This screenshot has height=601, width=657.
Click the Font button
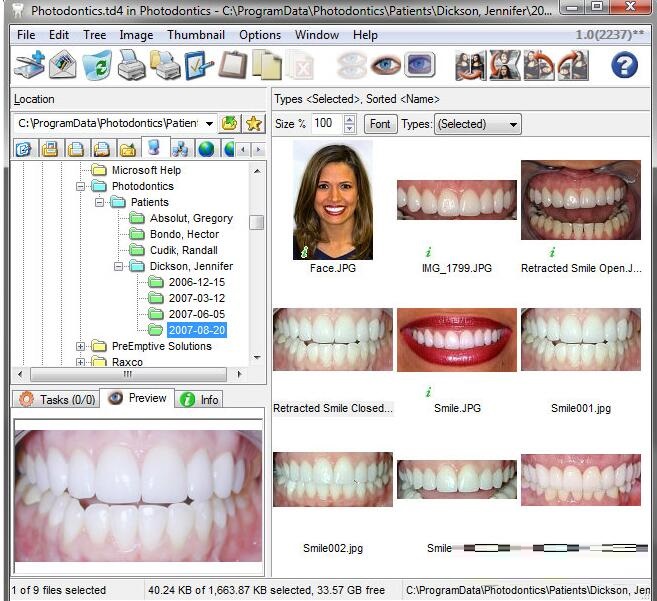pyautogui.click(x=380, y=124)
